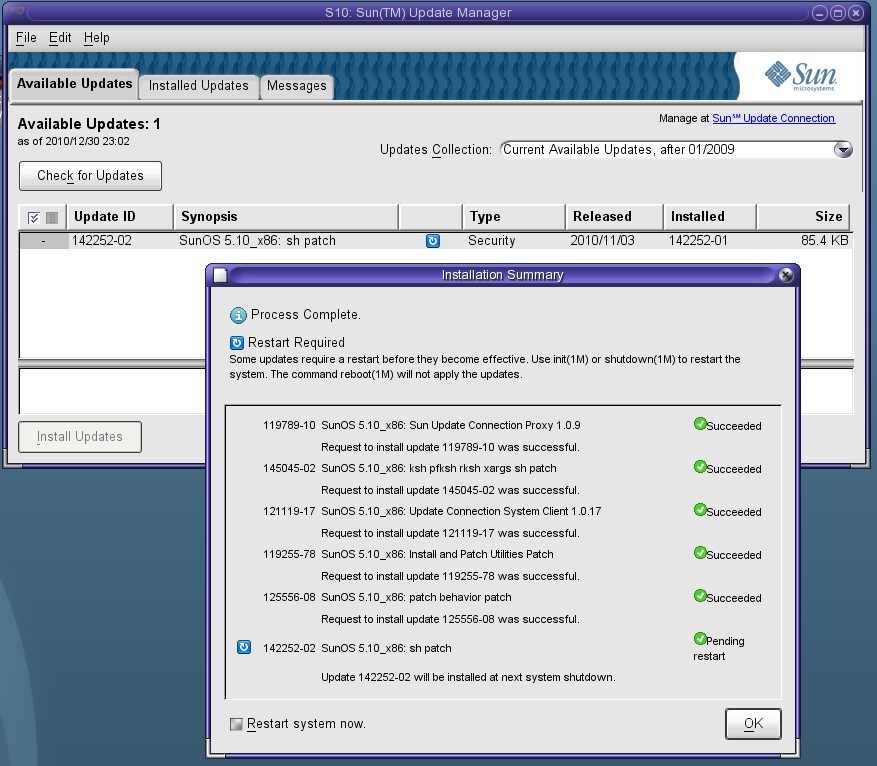
Task: Close the Sun Update Manager window
Action: (x=856, y=13)
